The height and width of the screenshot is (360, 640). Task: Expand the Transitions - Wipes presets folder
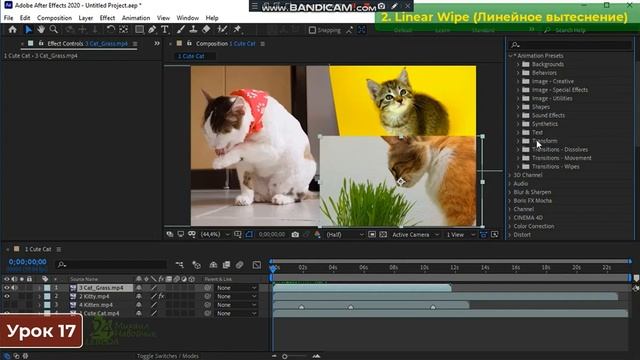[x=518, y=167]
